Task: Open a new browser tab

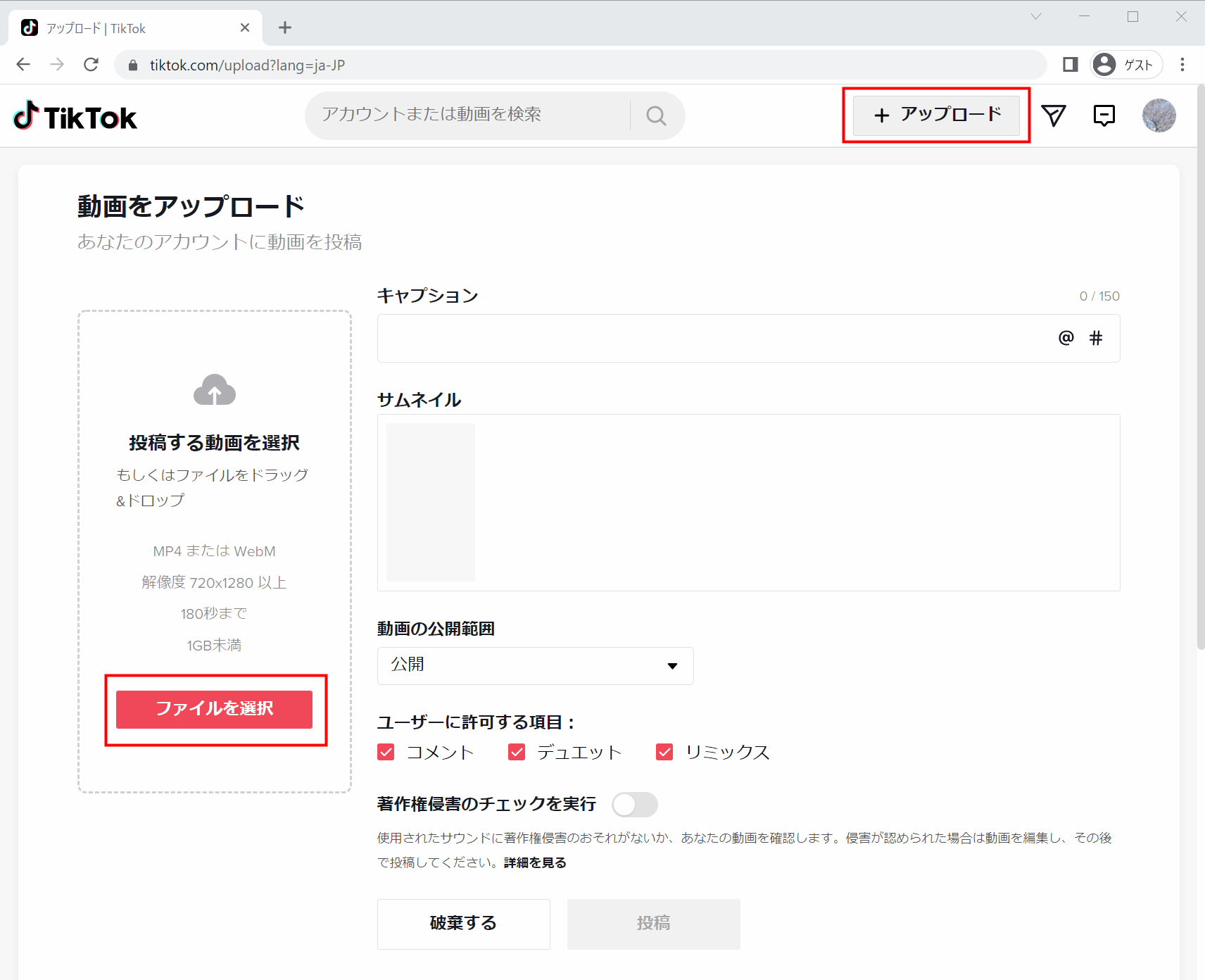Action: click(x=285, y=27)
